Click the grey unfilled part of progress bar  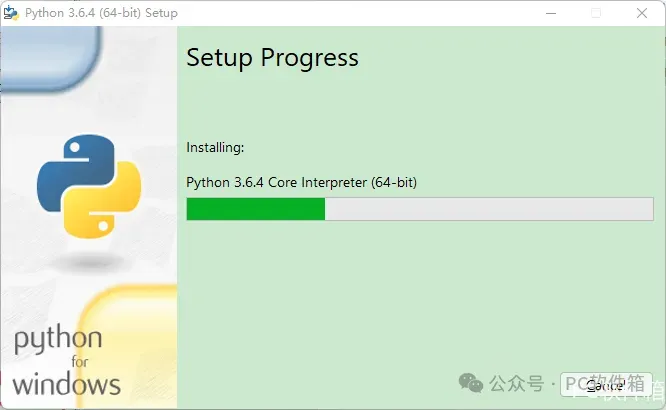[x=488, y=209]
